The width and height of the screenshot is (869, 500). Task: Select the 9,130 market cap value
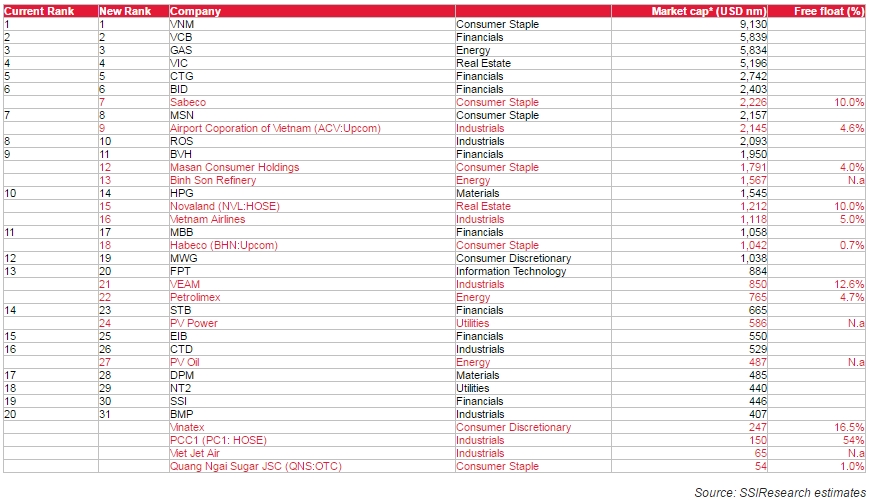point(750,24)
